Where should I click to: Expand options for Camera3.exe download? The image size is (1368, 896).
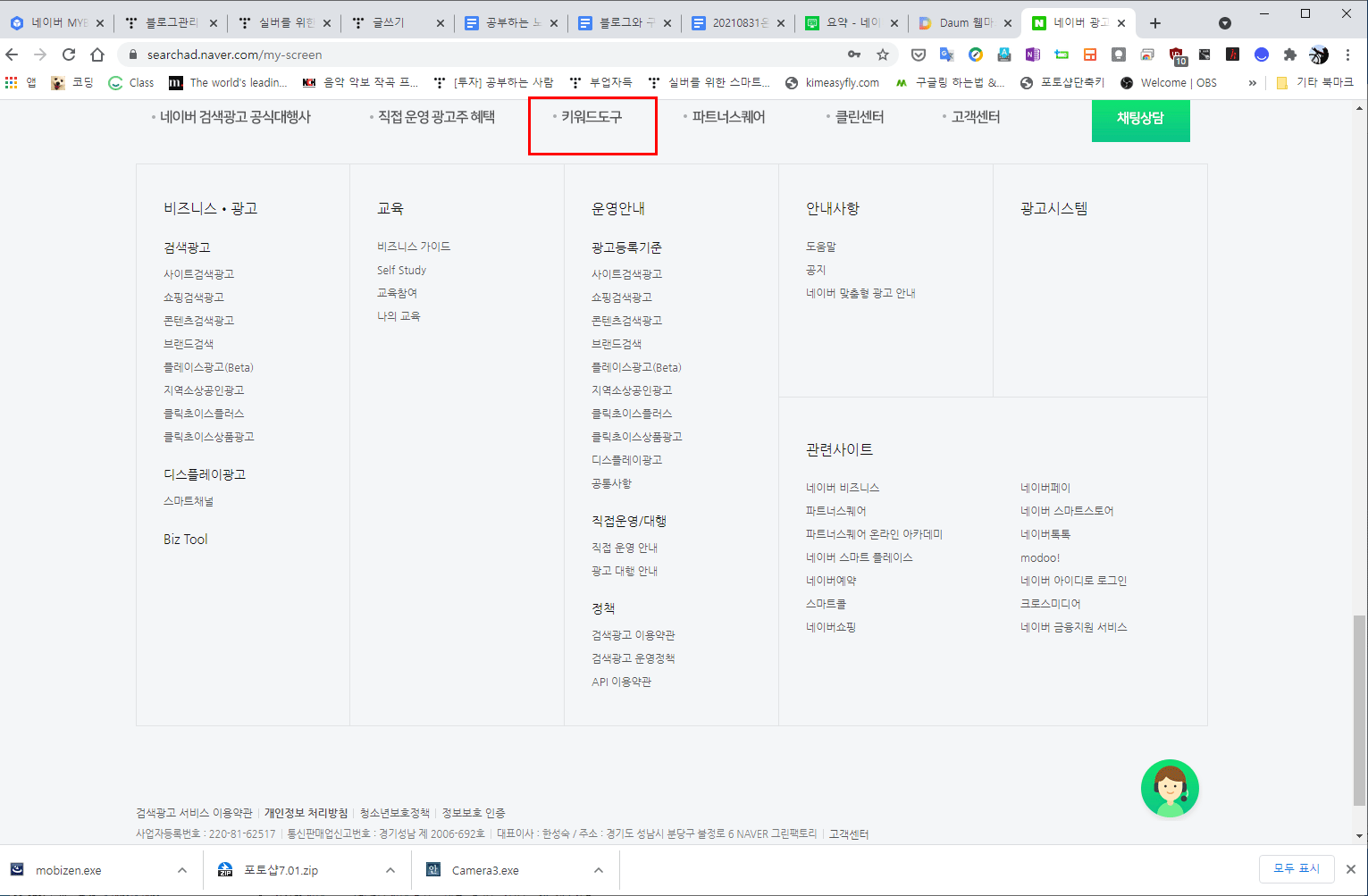[x=599, y=870]
